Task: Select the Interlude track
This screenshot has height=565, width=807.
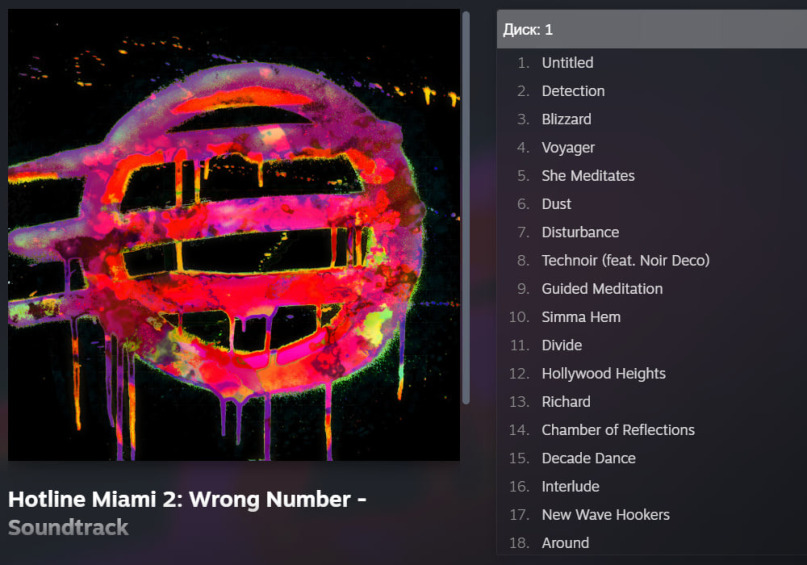Action: click(x=652, y=487)
